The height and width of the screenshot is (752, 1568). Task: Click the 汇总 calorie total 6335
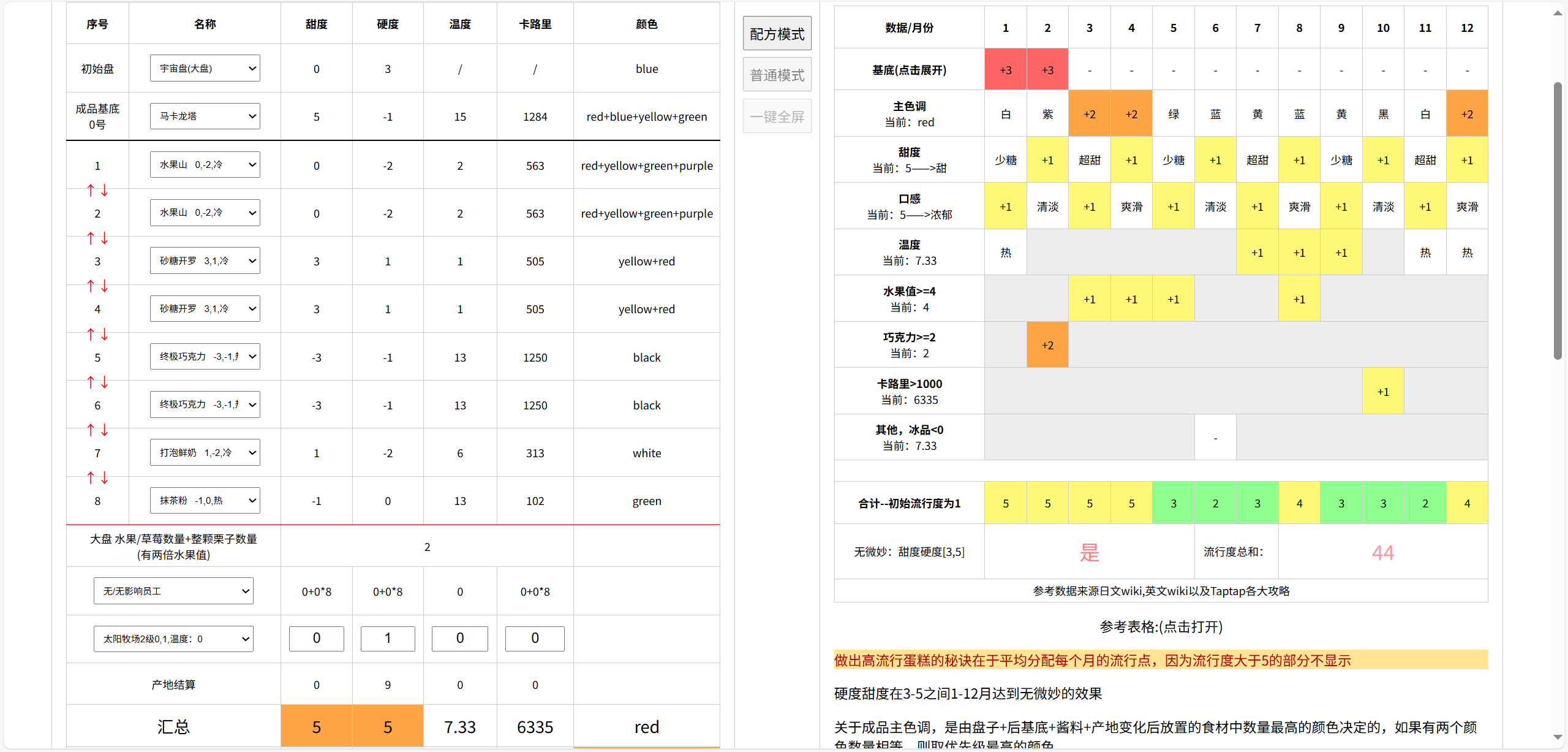tap(535, 727)
